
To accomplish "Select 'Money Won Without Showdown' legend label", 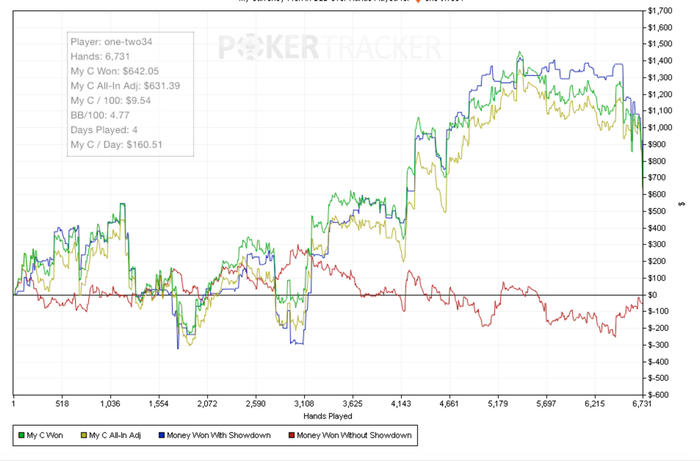I will pyautogui.click(x=354, y=435).
